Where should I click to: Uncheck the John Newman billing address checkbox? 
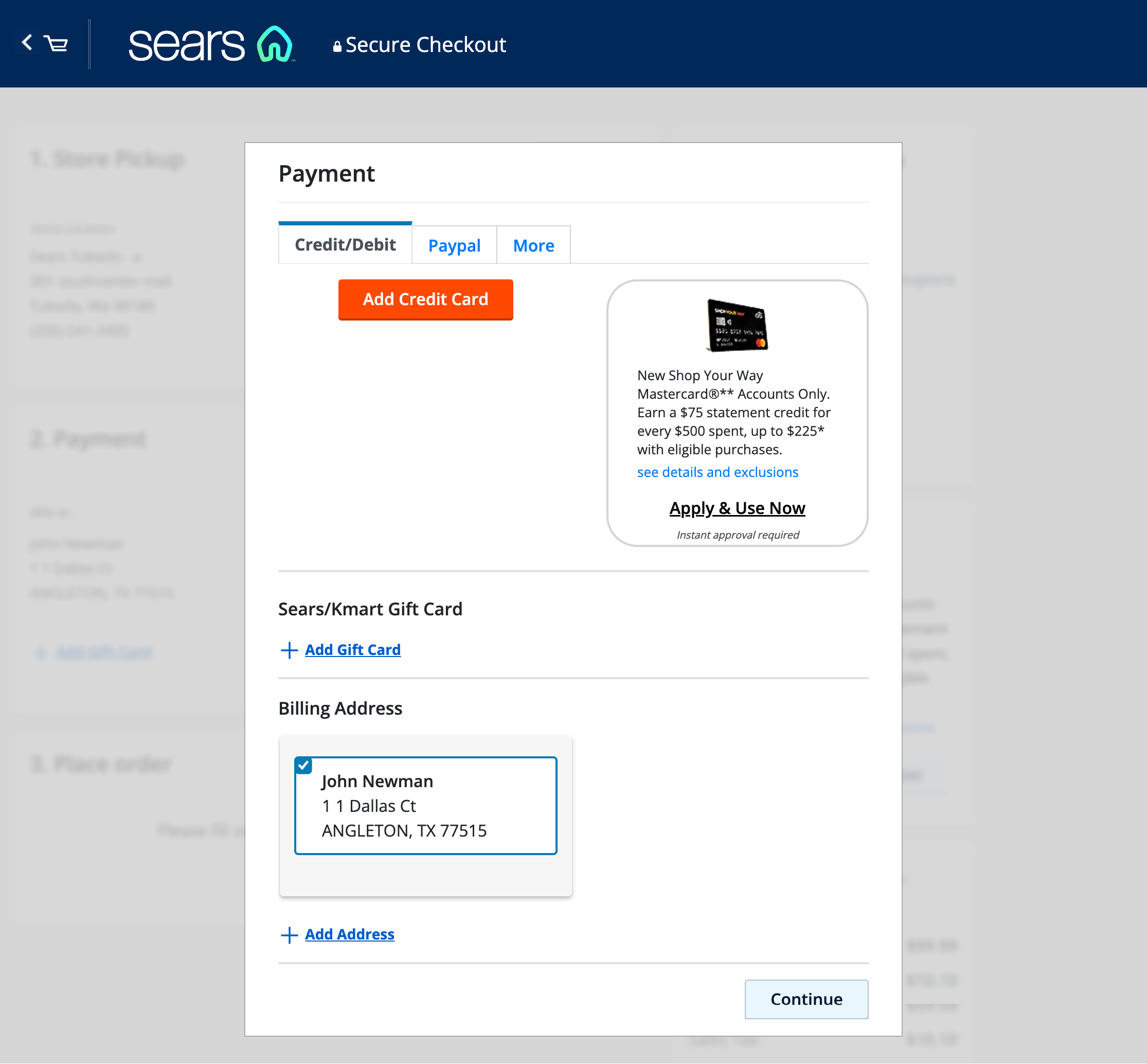(303, 765)
